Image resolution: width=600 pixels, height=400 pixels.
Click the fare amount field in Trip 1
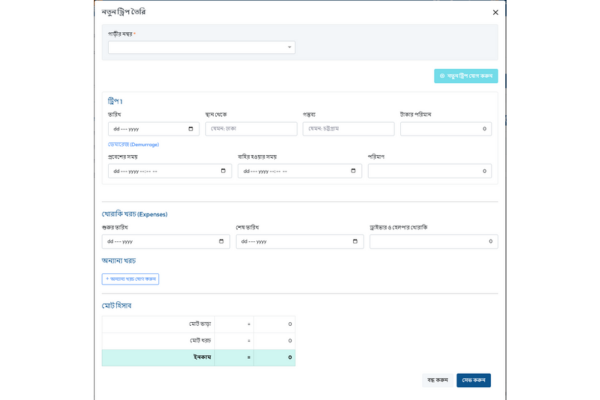pyautogui.click(x=445, y=129)
